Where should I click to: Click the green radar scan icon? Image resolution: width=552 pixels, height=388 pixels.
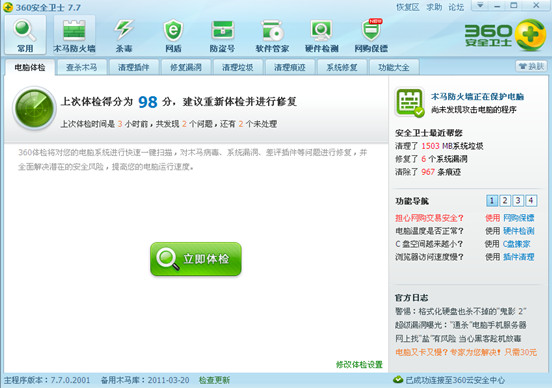tap(34, 108)
